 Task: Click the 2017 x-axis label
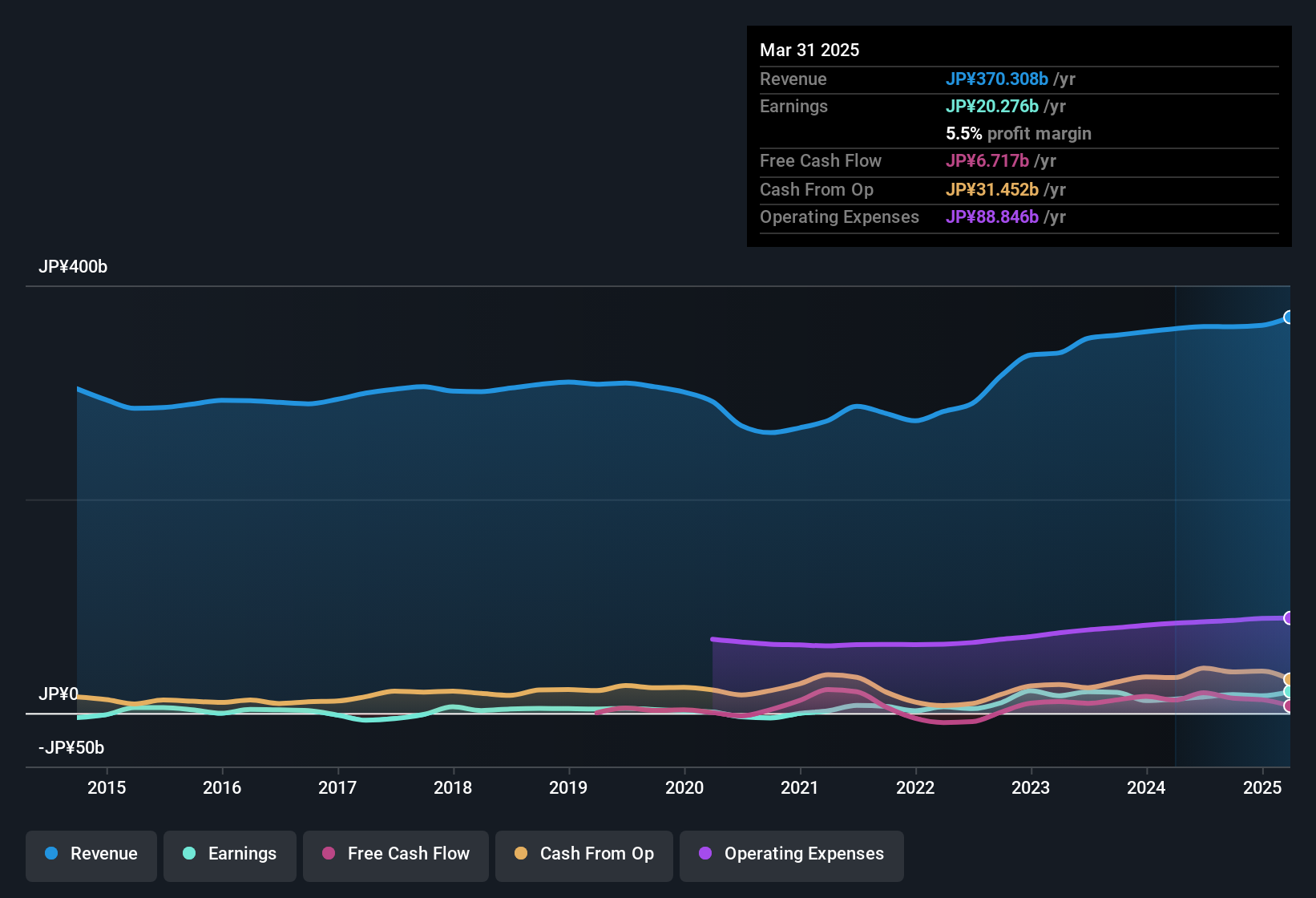pyautogui.click(x=337, y=787)
